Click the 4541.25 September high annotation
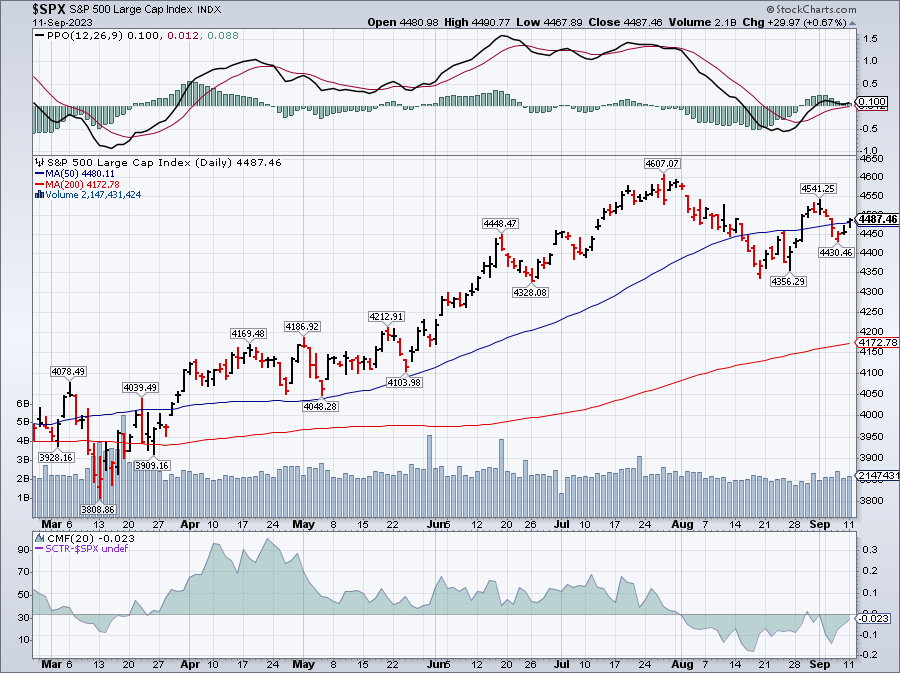The image size is (900, 673). pos(817,188)
